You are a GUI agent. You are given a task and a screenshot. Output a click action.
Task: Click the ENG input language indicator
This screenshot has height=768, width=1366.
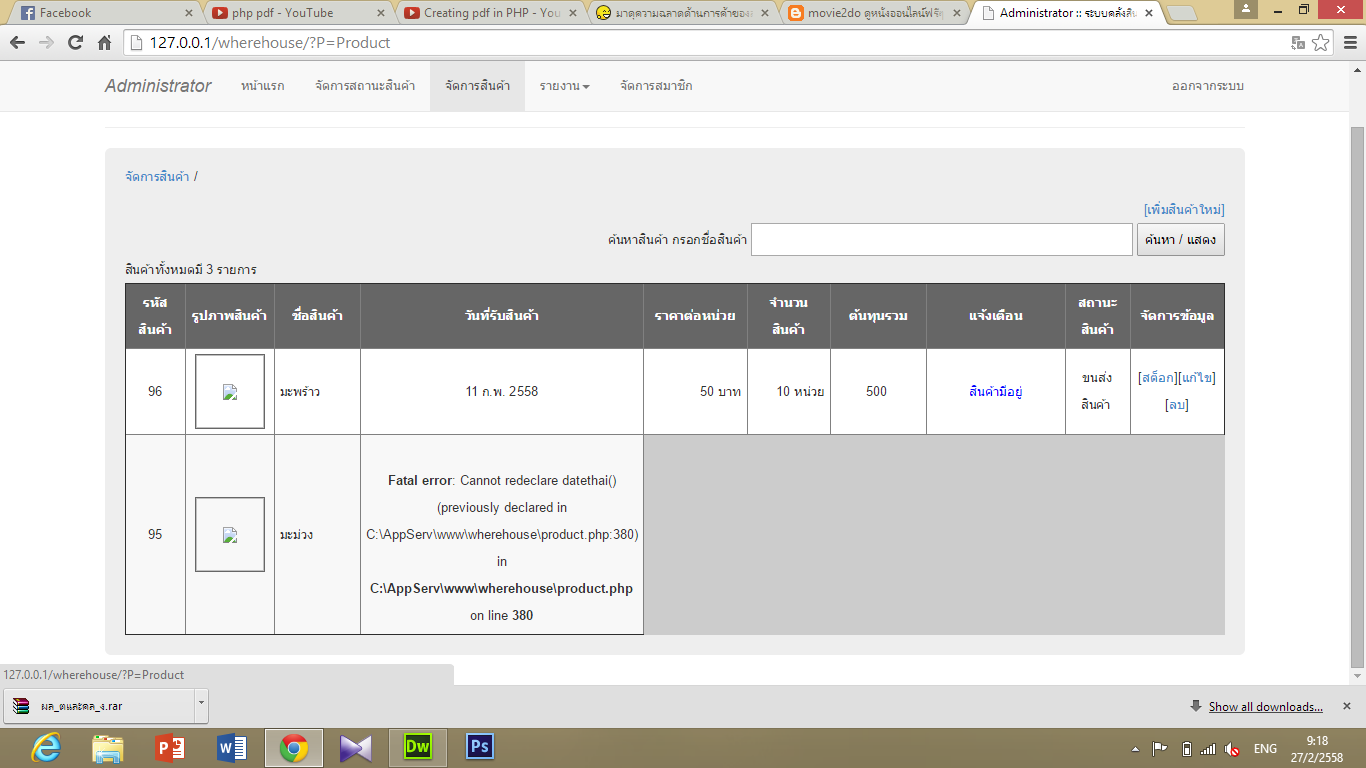click(1265, 749)
